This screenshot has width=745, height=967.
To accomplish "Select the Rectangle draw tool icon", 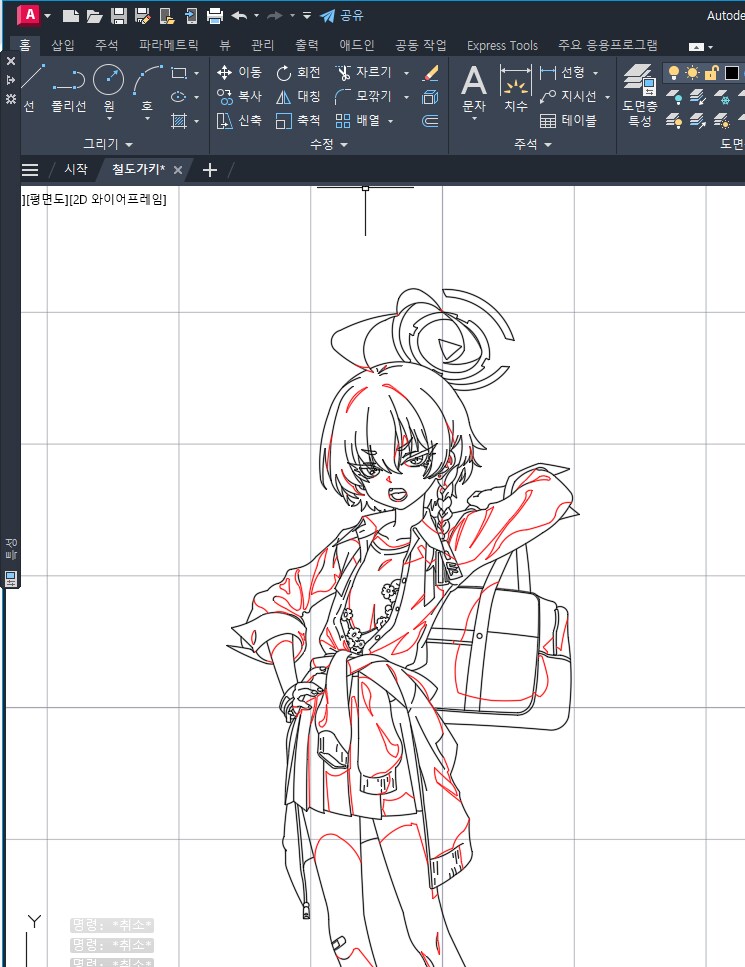I will coord(179,73).
